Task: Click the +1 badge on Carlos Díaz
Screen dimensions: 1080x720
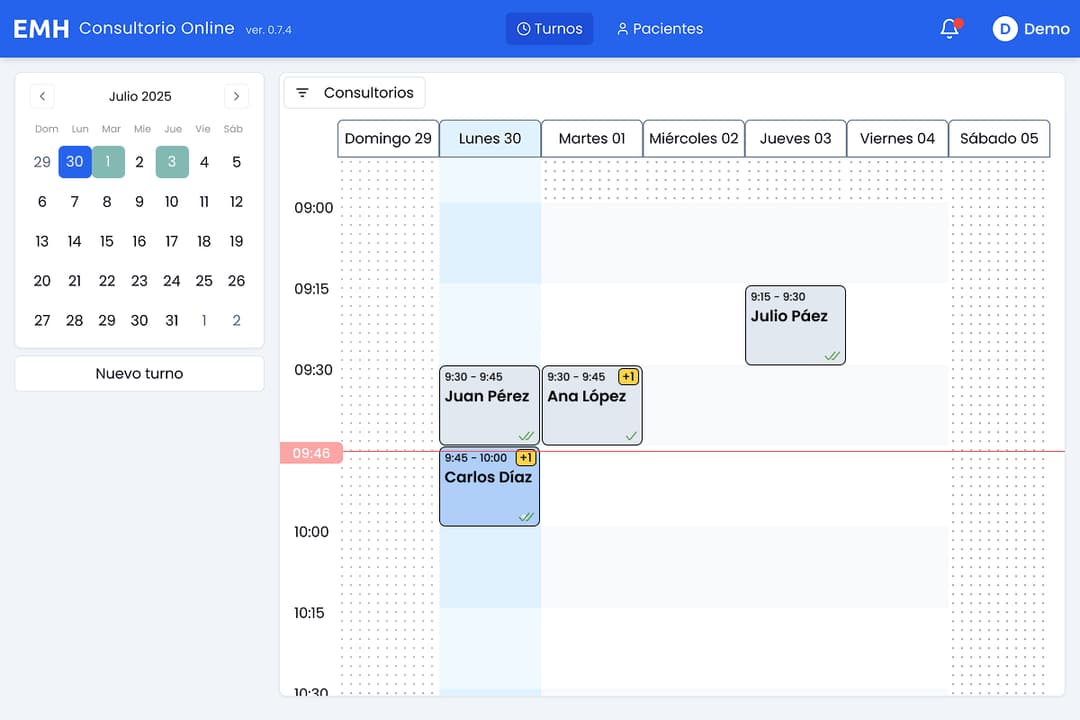Action: (x=526, y=458)
